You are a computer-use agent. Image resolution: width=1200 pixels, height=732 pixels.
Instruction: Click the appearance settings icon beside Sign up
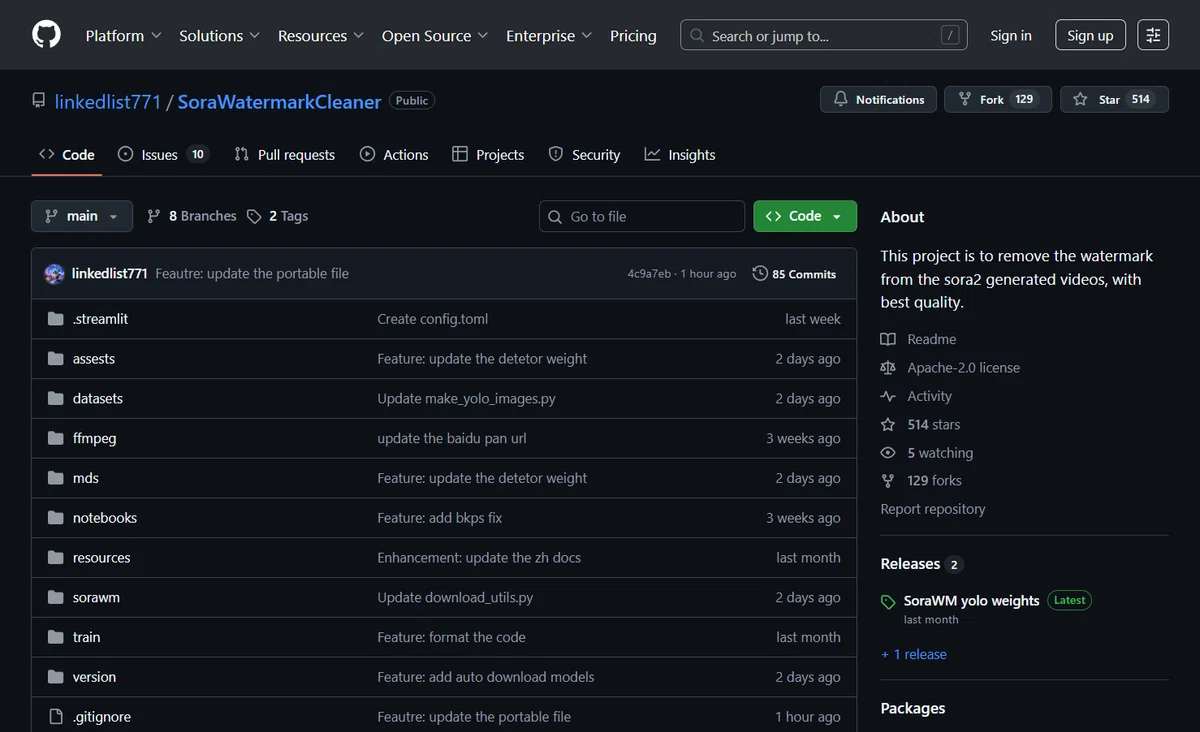click(x=1153, y=35)
